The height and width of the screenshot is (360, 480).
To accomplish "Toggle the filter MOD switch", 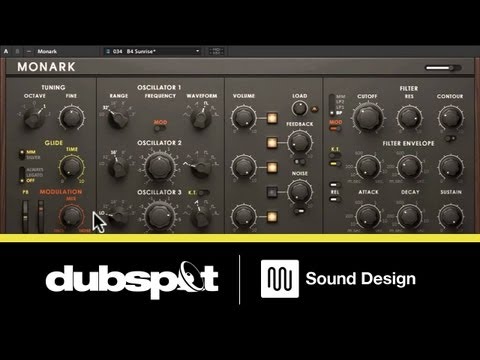I will click(x=334, y=129).
